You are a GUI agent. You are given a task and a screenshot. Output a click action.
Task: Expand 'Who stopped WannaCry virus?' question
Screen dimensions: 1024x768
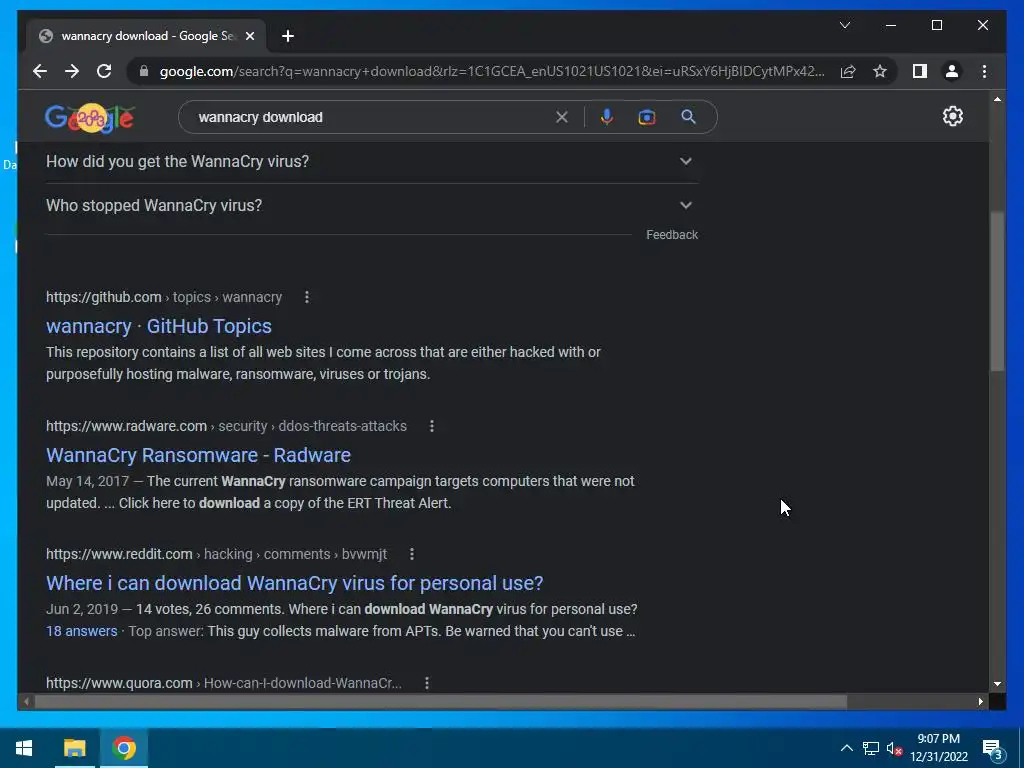coord(372,205)
